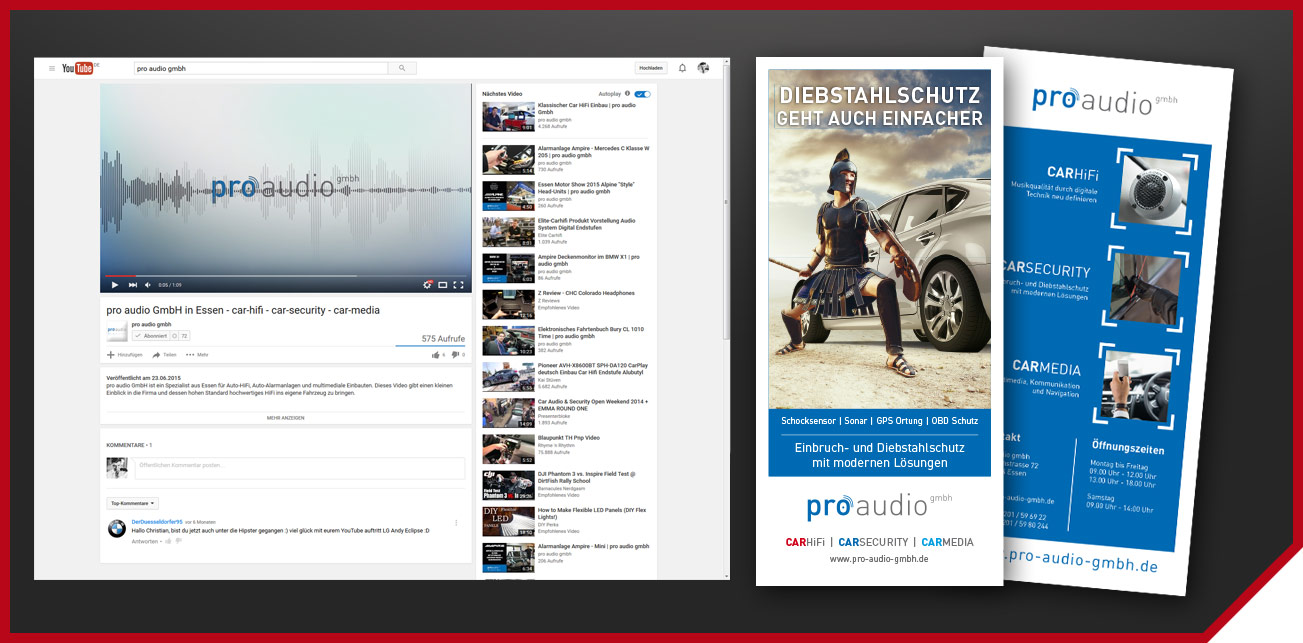Image resolution: width=1303 pixels, height=643 pixels.
Task: Click the KOMMENTARE heading
Action: (x=129, y=444)
